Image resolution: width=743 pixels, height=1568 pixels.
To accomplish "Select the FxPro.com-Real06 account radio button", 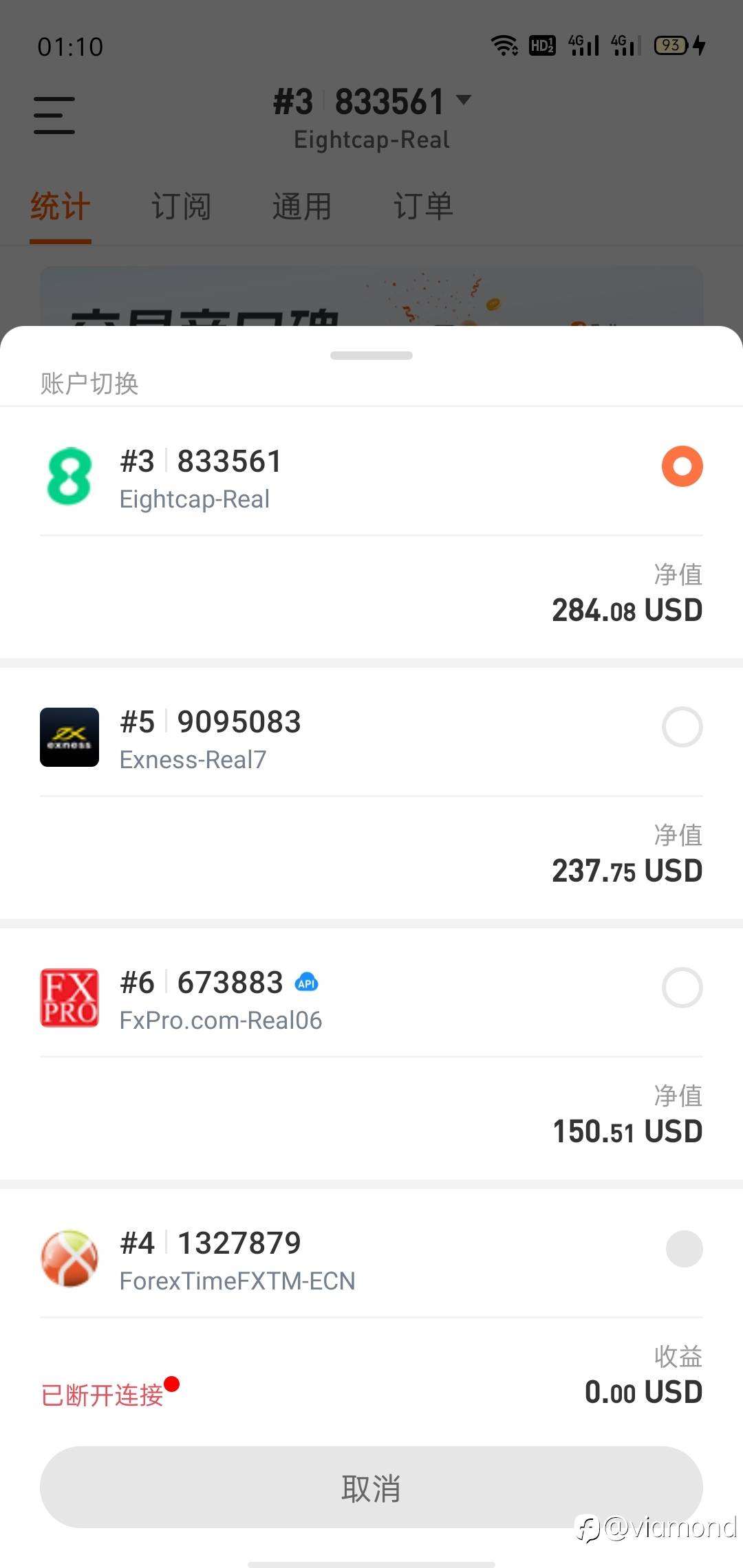I will click(x=682, y=988).
